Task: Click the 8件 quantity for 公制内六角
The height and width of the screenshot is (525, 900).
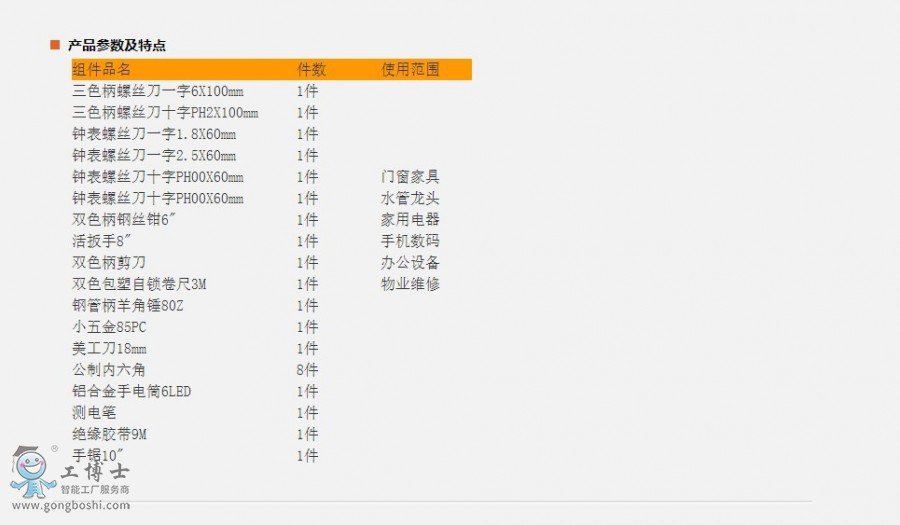Action: 307,370
